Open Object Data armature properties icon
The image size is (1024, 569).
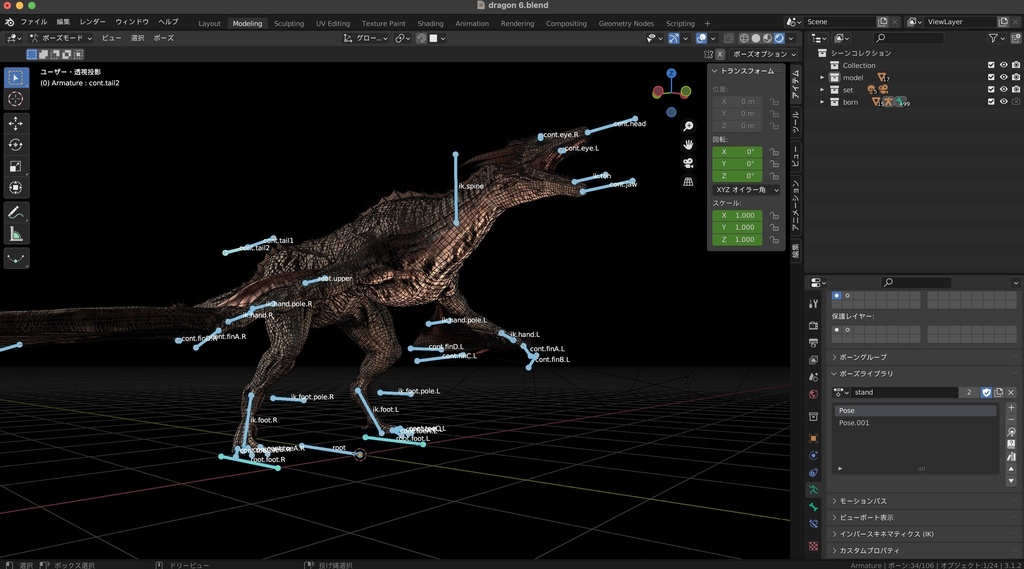pyautogui.click(x=813, y=489)
